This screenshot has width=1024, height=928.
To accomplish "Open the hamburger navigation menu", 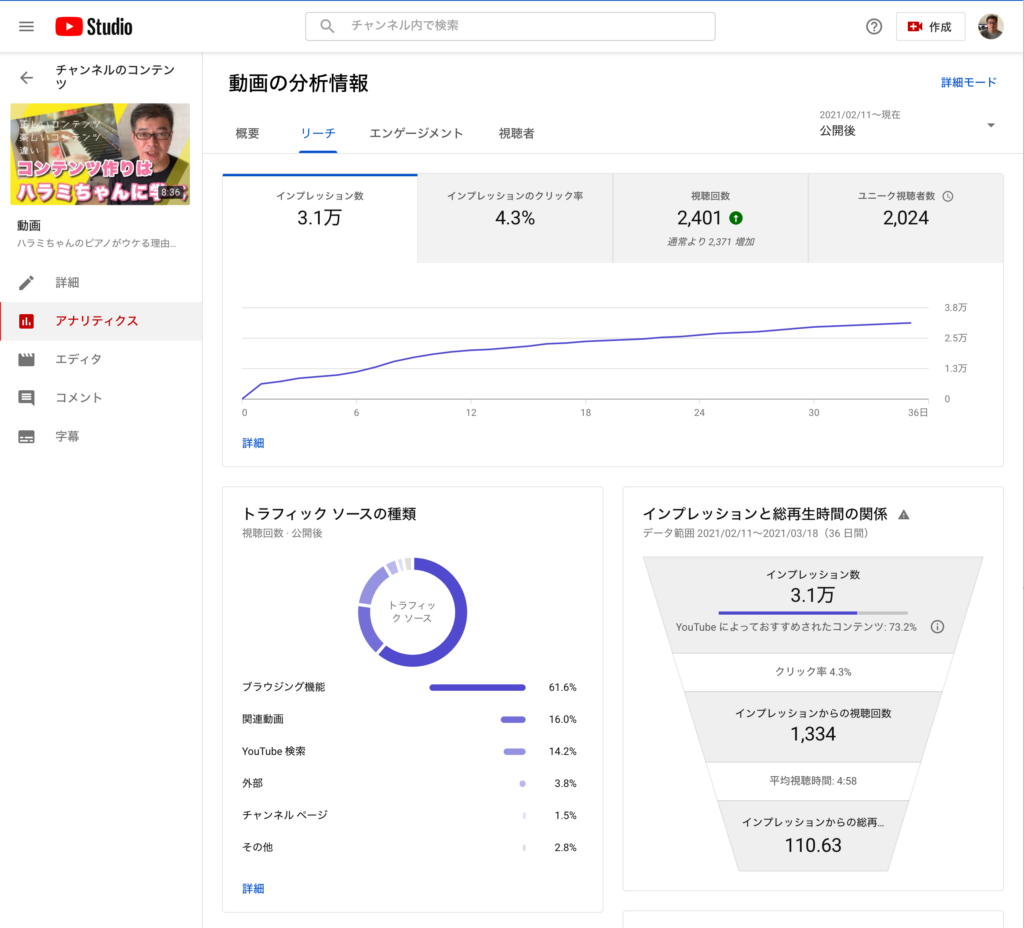I will tap(26, 26).
